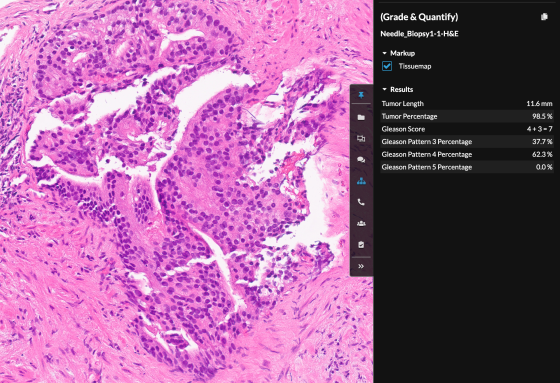Click the clipboard checklist icon
Screen dimensions: 560x383
pos(361,245)
